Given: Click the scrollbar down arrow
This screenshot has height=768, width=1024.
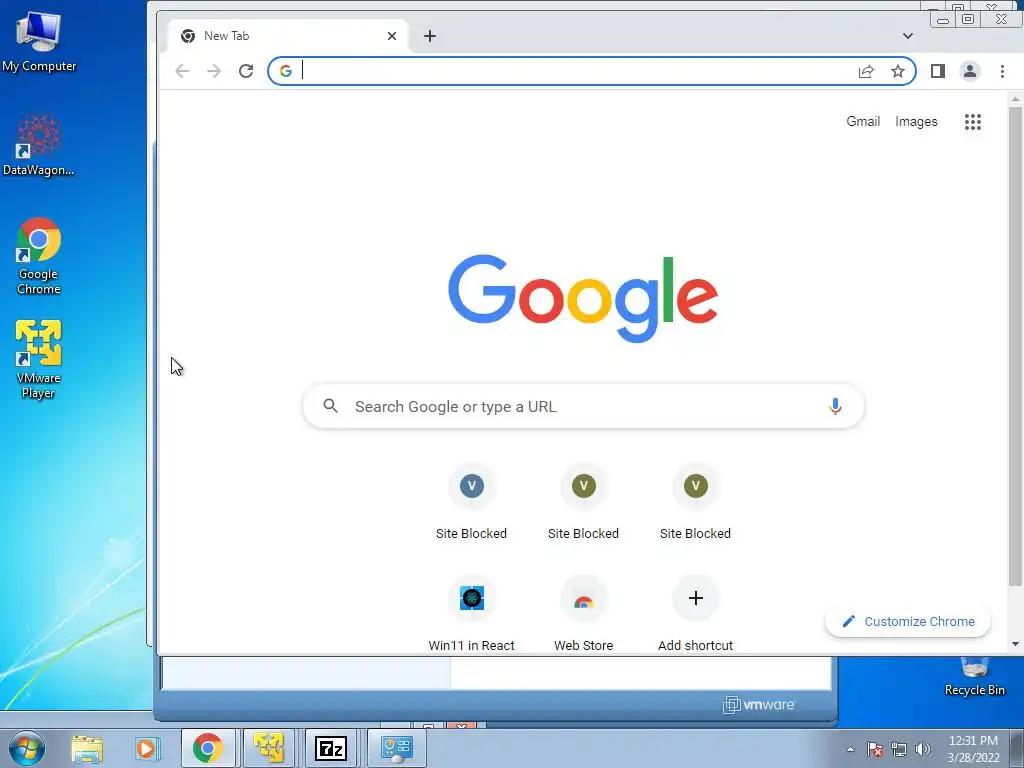Looking at the screenshot, I should 1015,644.
